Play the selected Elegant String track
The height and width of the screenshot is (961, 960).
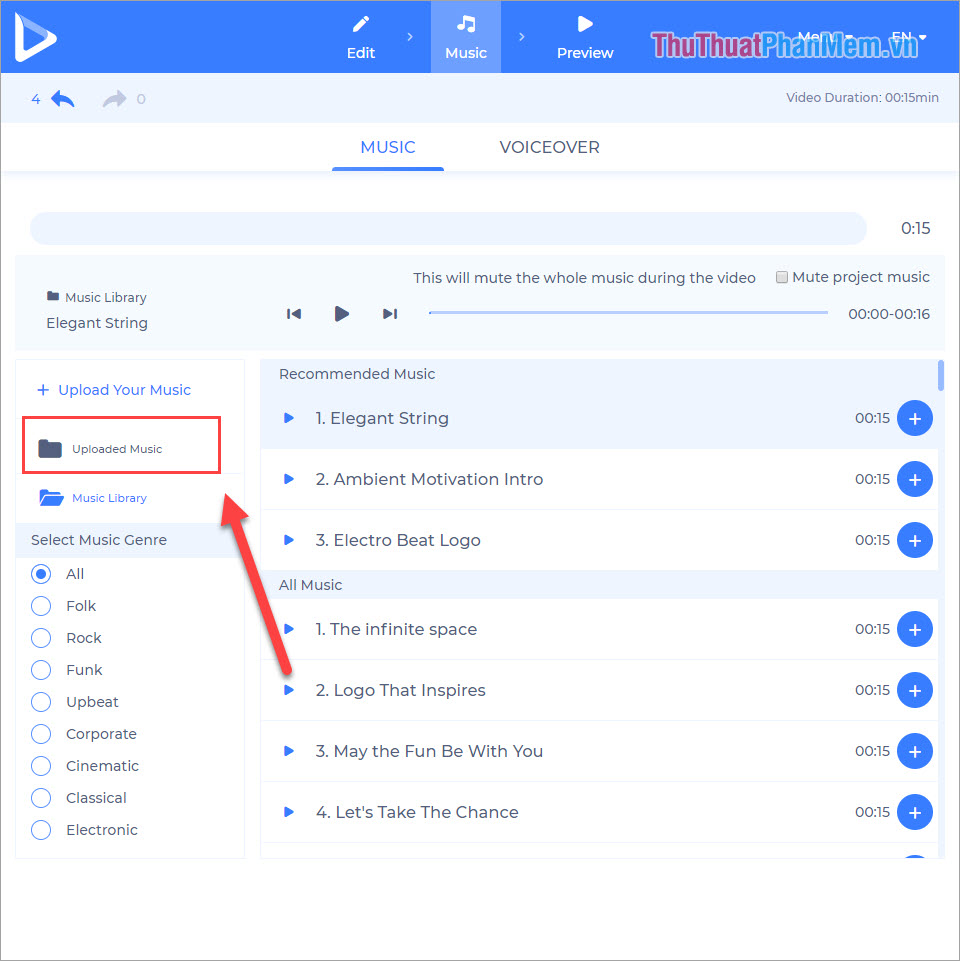(341, 314)
